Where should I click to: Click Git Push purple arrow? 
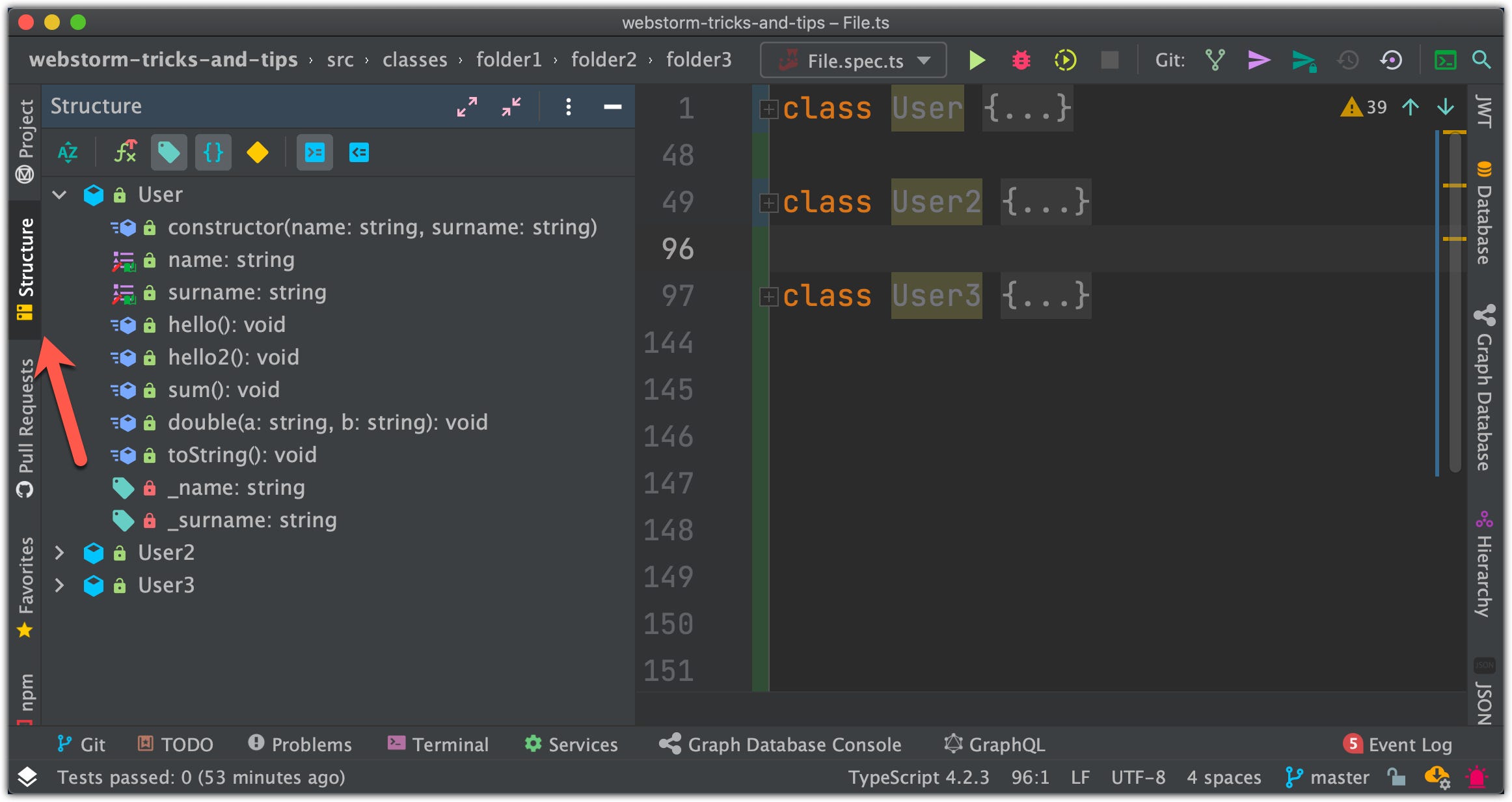[x=1259, y=61]
